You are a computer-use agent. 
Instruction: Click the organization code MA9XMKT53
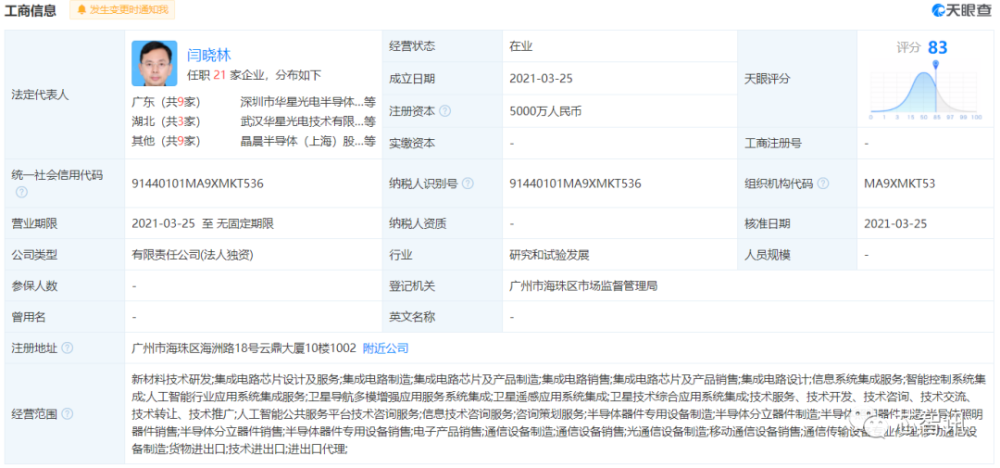pyautogui.click(x=899, y=184)
